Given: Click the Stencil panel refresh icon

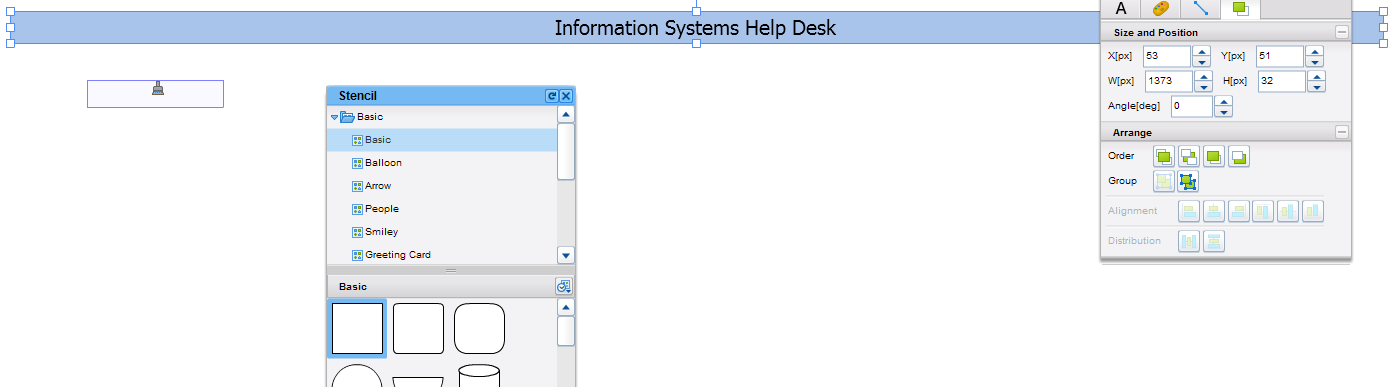Looking at the screenshot, I should click(x=551, y=96).
